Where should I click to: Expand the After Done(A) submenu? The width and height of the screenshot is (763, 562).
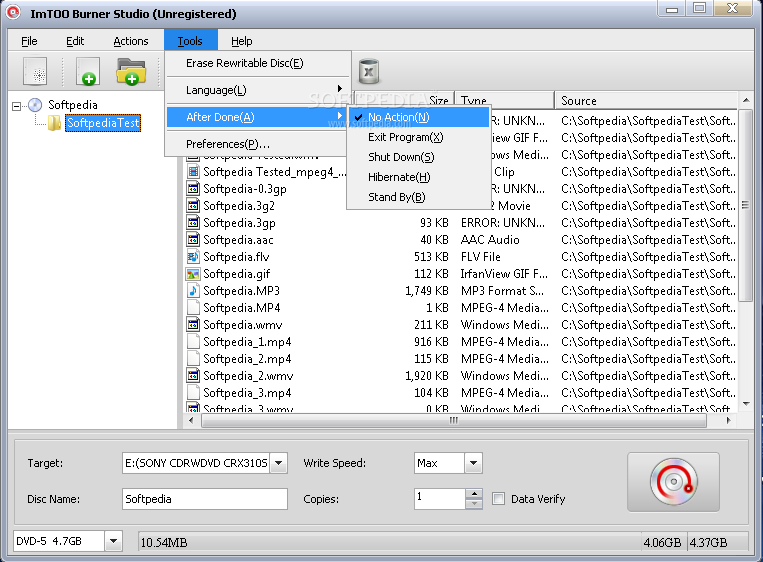point(256,117)
